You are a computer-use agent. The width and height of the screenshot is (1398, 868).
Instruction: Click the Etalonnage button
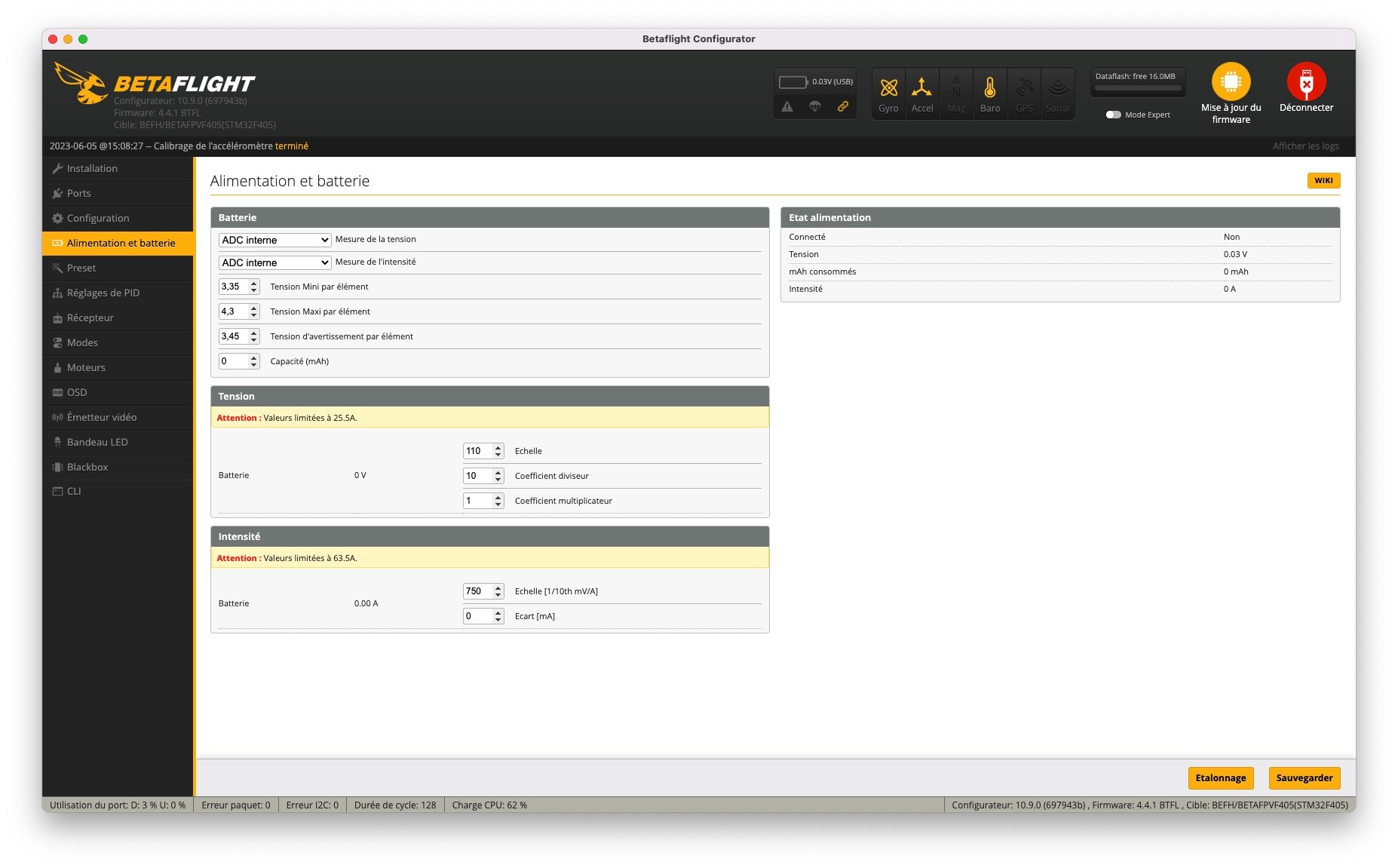pyautogui.click(x=1221, y=778)
